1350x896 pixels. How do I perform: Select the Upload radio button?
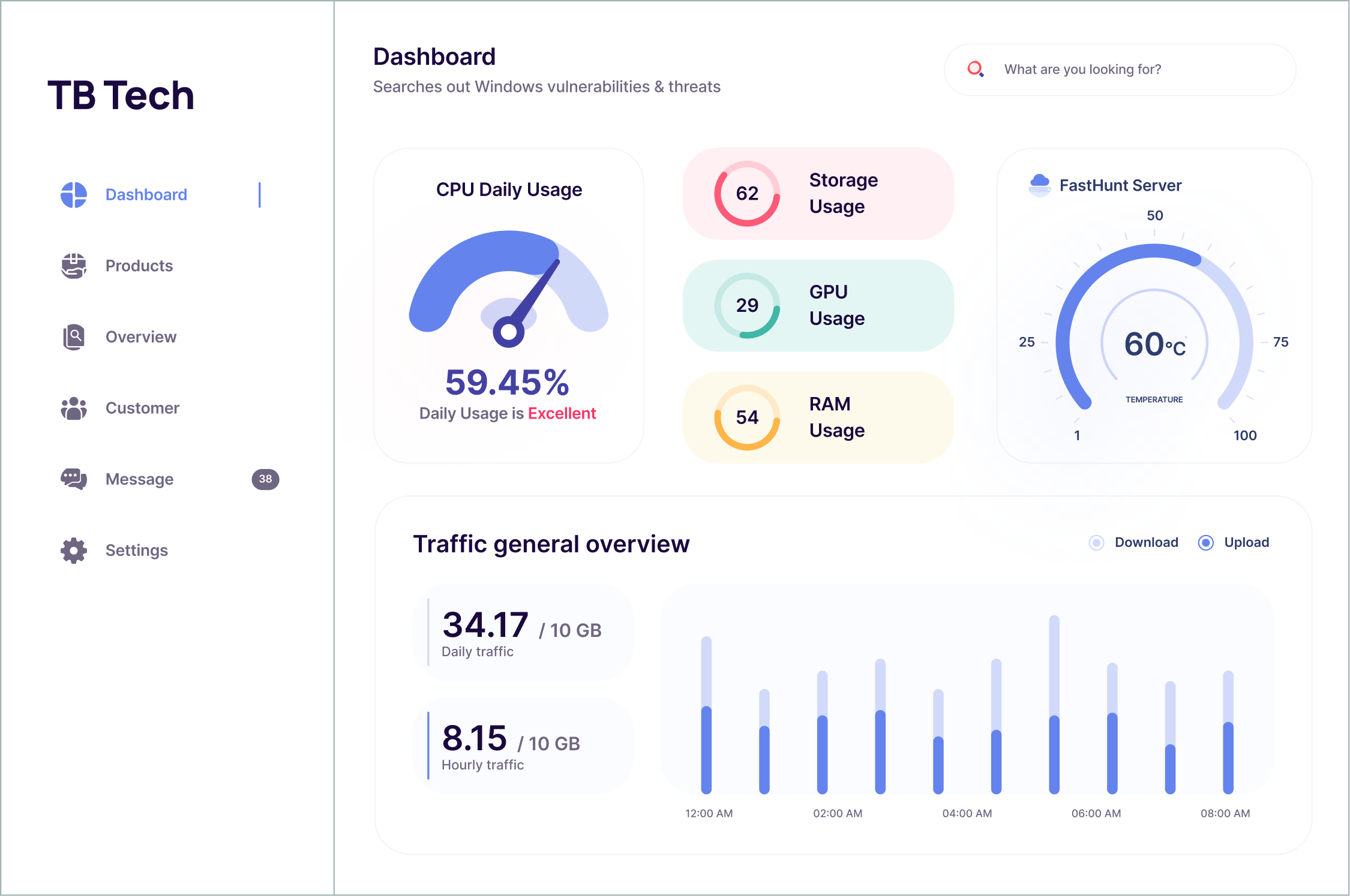tap(1206, 543)
